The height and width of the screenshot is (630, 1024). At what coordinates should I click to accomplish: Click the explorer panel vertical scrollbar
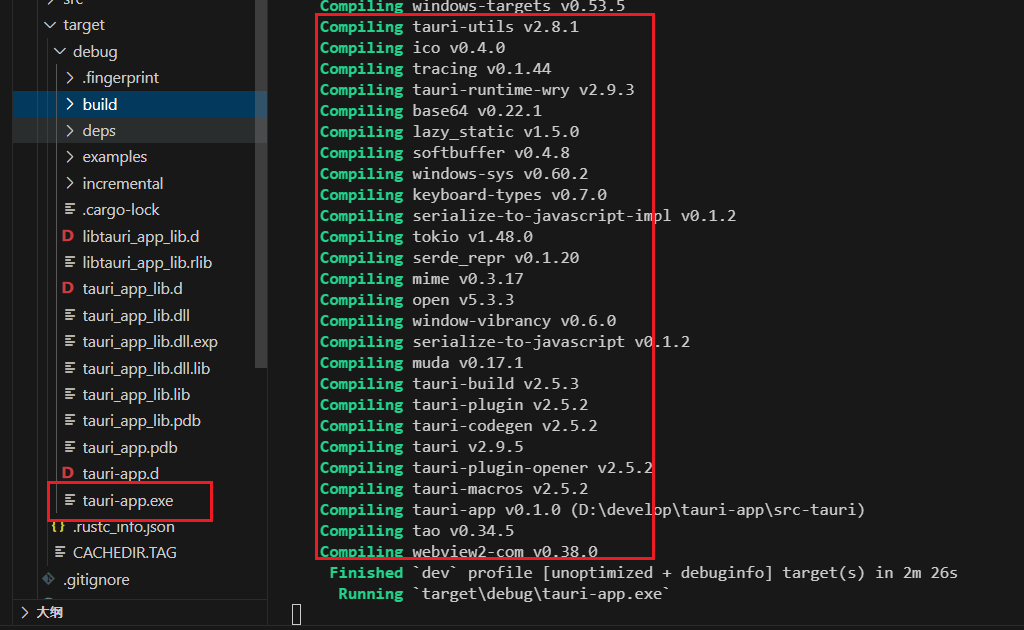262,200
